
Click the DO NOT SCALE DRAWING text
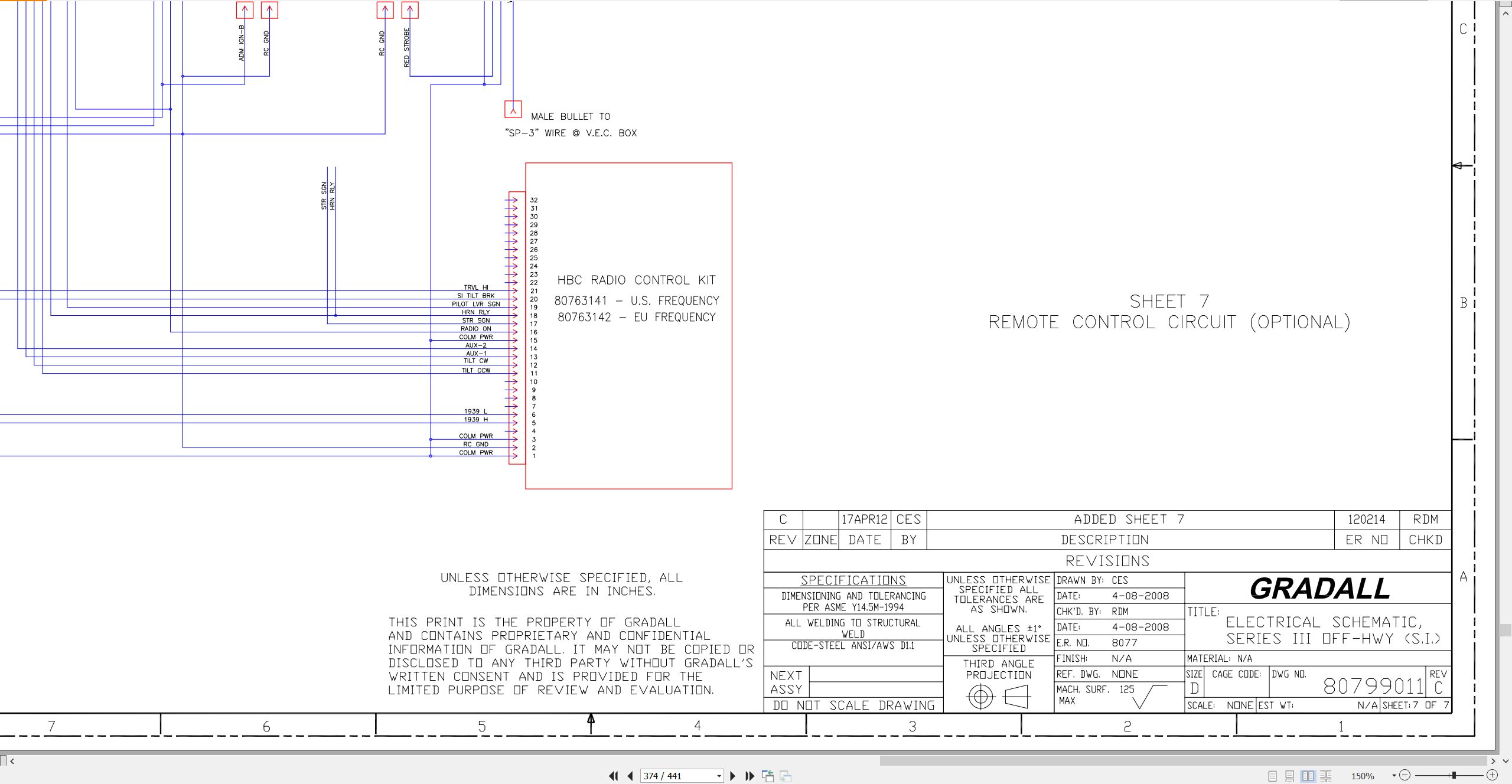point(853,705)
